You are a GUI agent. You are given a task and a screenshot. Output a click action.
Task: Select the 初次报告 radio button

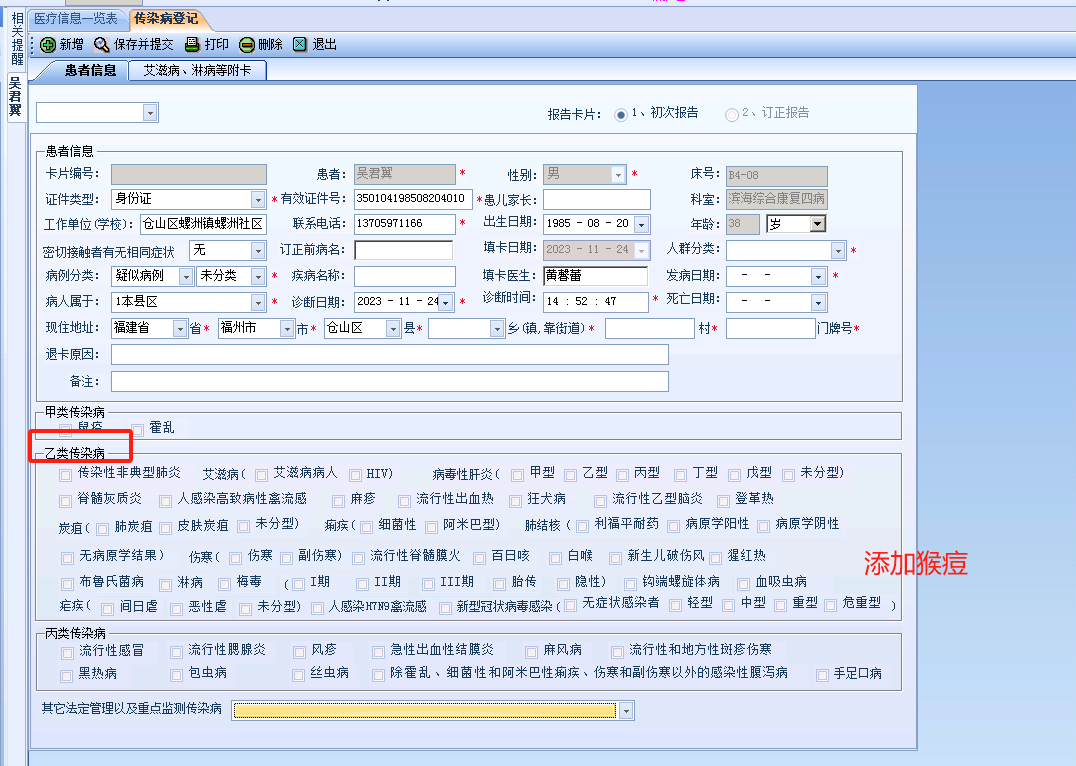tap(620, 114)
